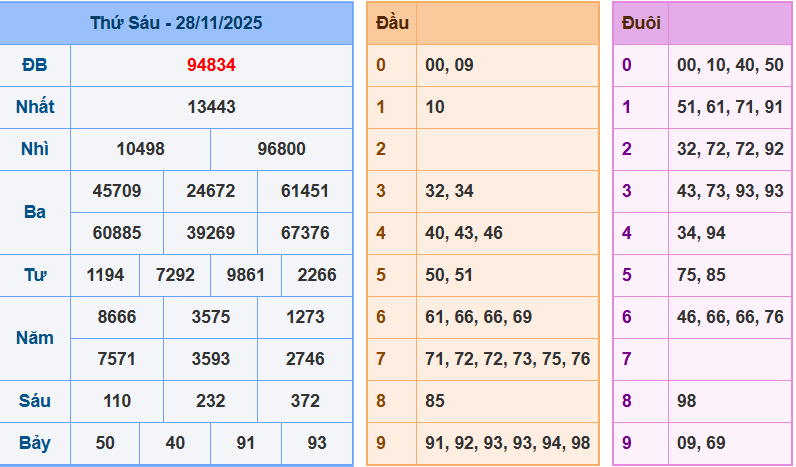Click the Đuôi results cell showing 09, 69
796x467 pixels.
(730, 443)
